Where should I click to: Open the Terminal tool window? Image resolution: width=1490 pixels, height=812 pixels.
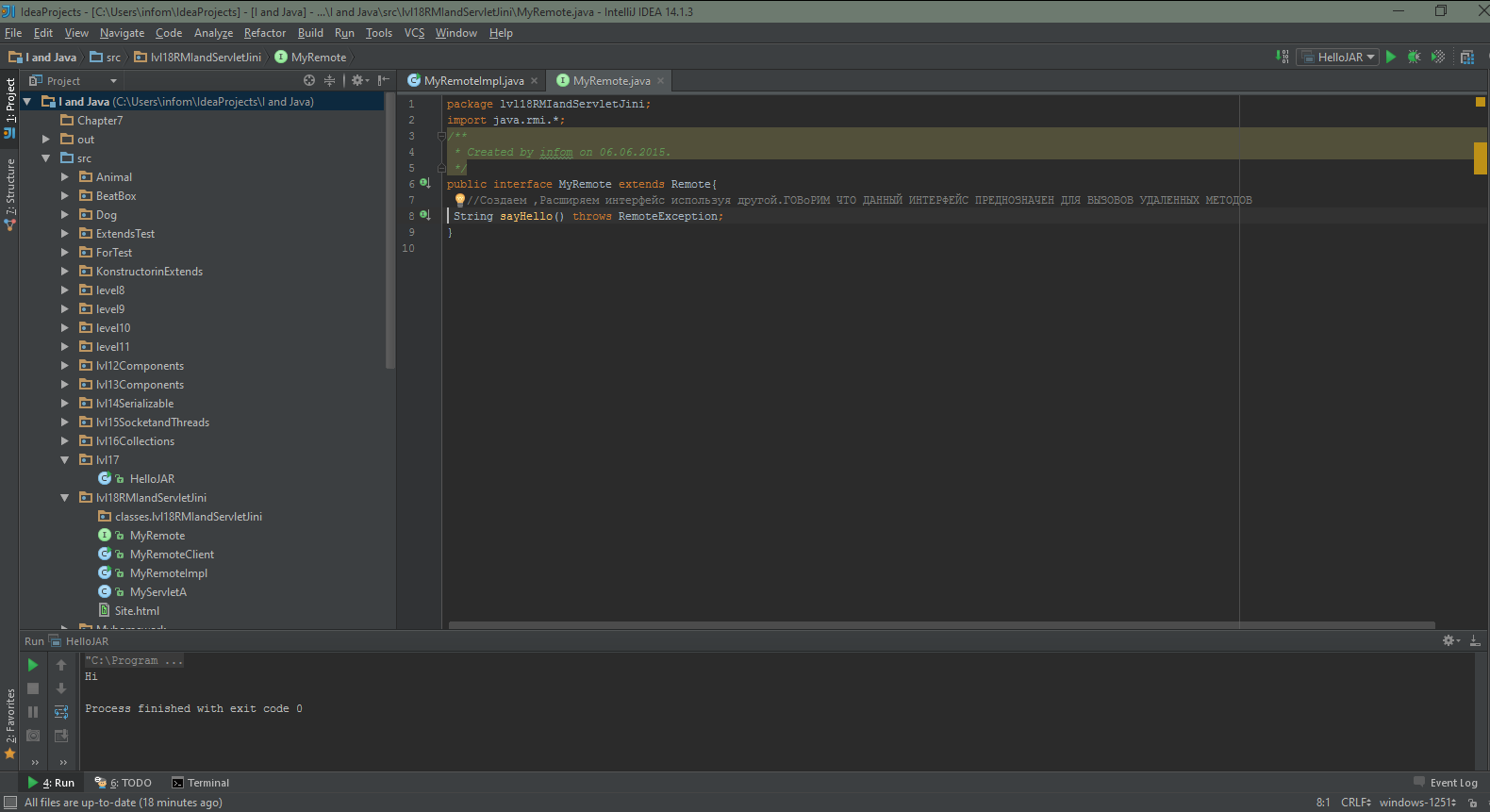click(x=201, y=783)
